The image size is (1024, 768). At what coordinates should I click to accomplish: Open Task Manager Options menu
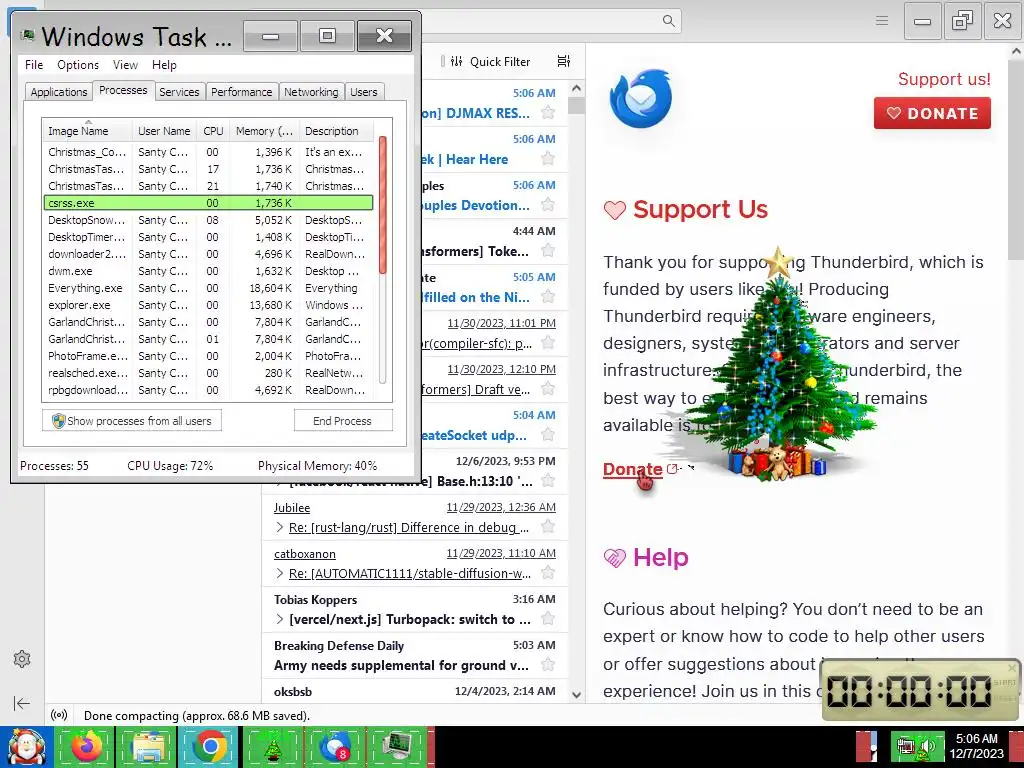tap(78, 65)
